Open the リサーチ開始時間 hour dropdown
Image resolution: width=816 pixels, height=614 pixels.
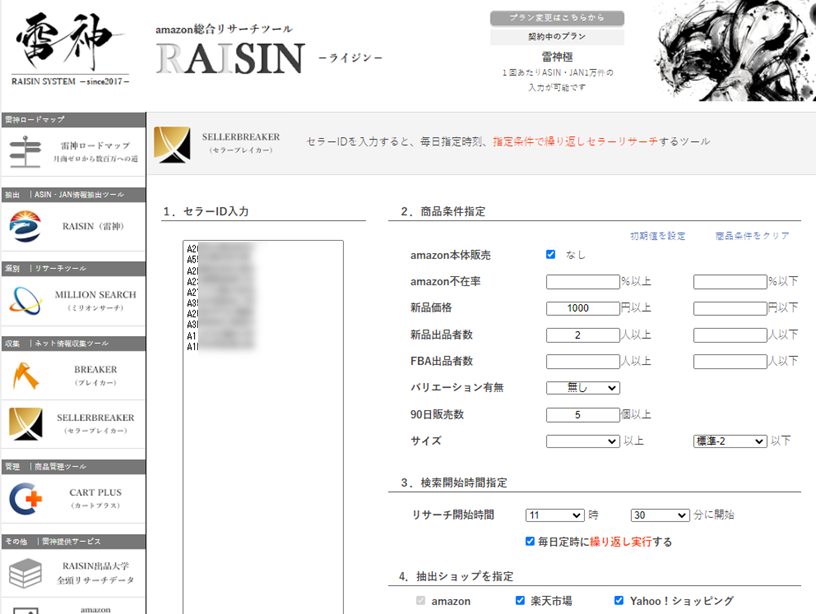pyautogui.click(x=555, y=515)
